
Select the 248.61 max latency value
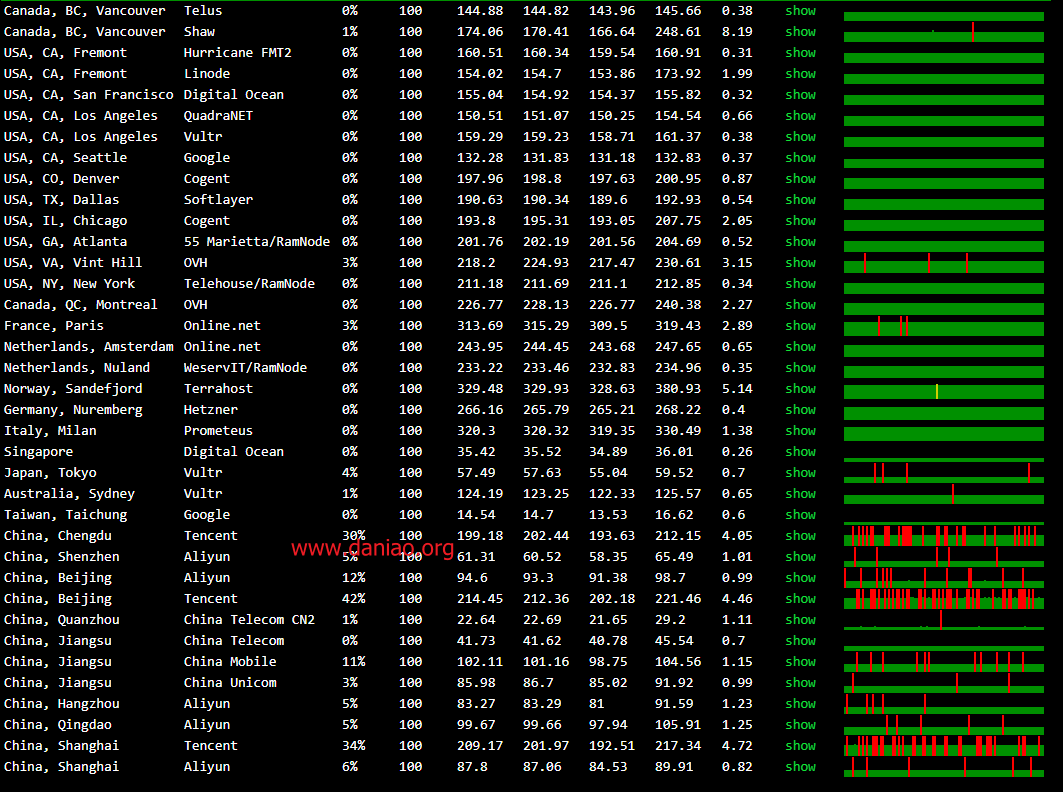(x=678, y=32)
